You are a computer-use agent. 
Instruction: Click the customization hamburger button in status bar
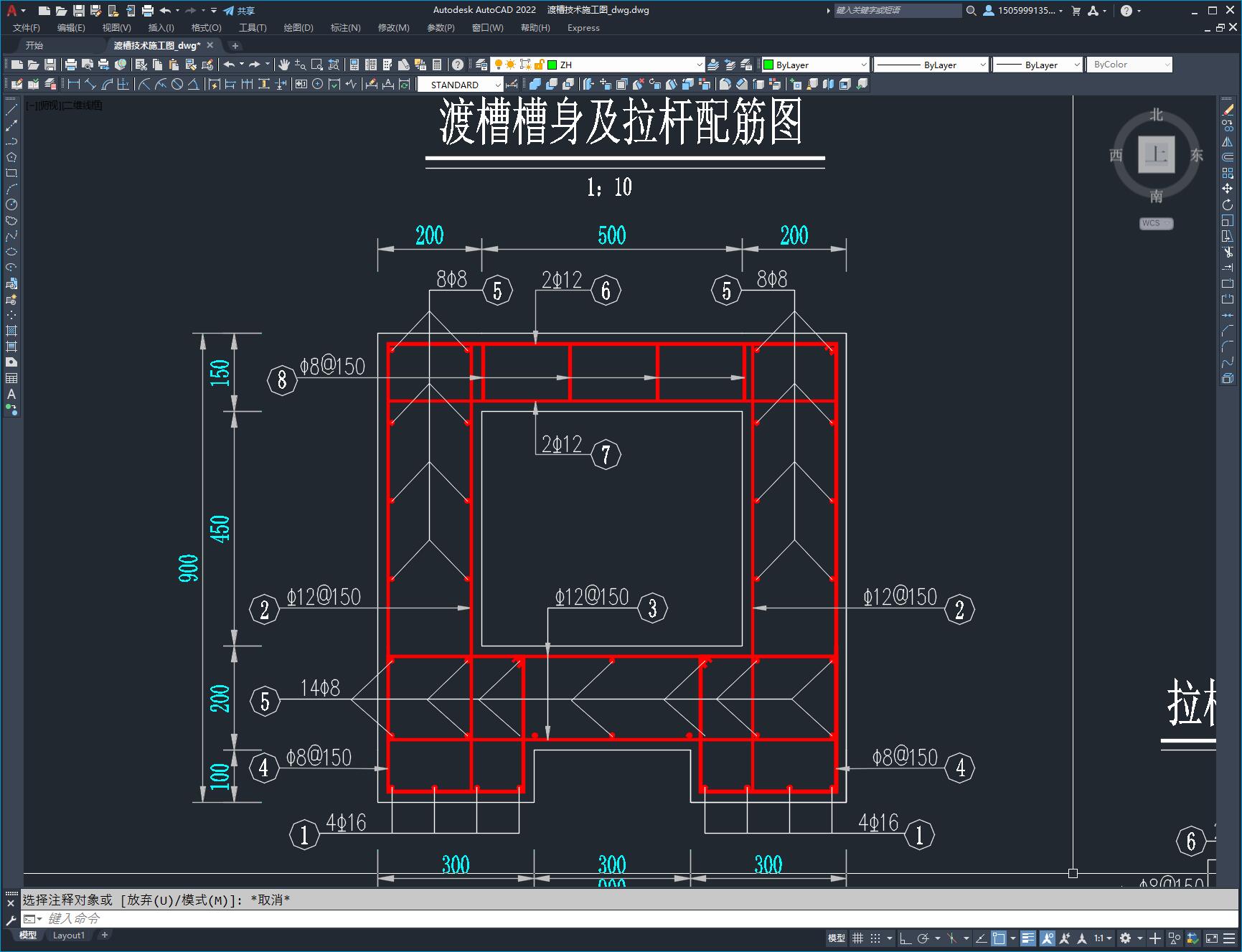point(1230,938)
